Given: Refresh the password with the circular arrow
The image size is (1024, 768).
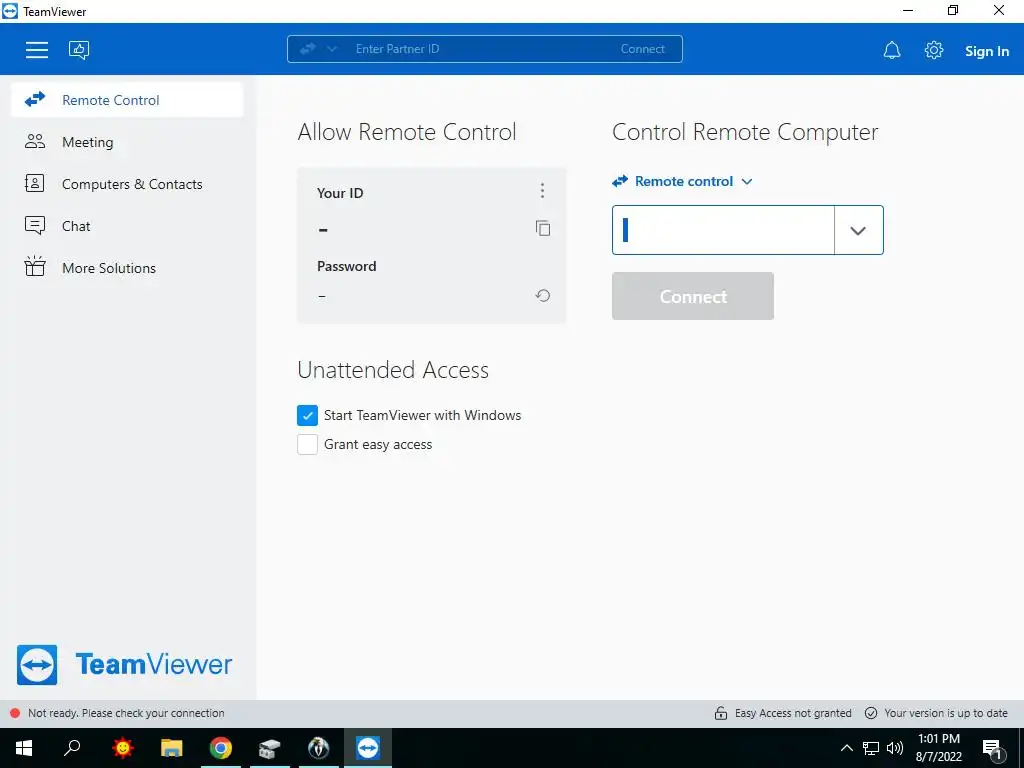Looking at the screenshot, I should point(543,296).
